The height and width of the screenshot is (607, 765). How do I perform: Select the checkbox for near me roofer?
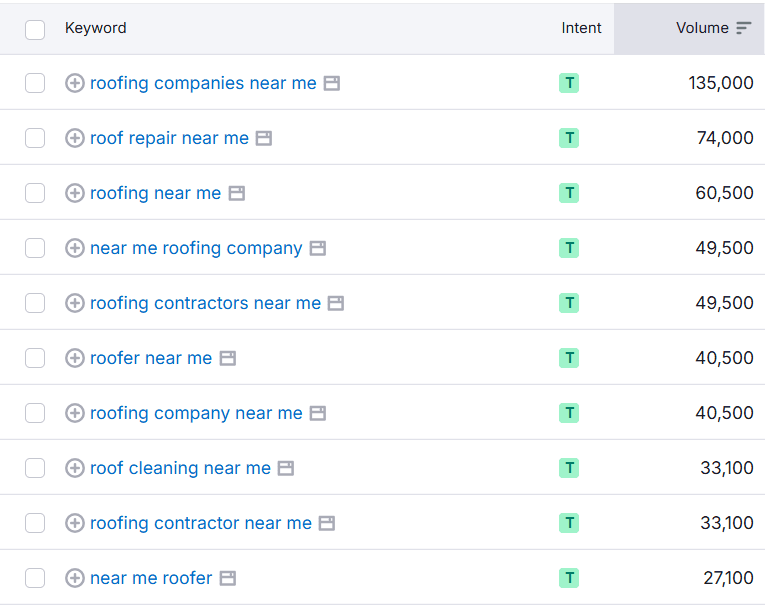(35, 578)
